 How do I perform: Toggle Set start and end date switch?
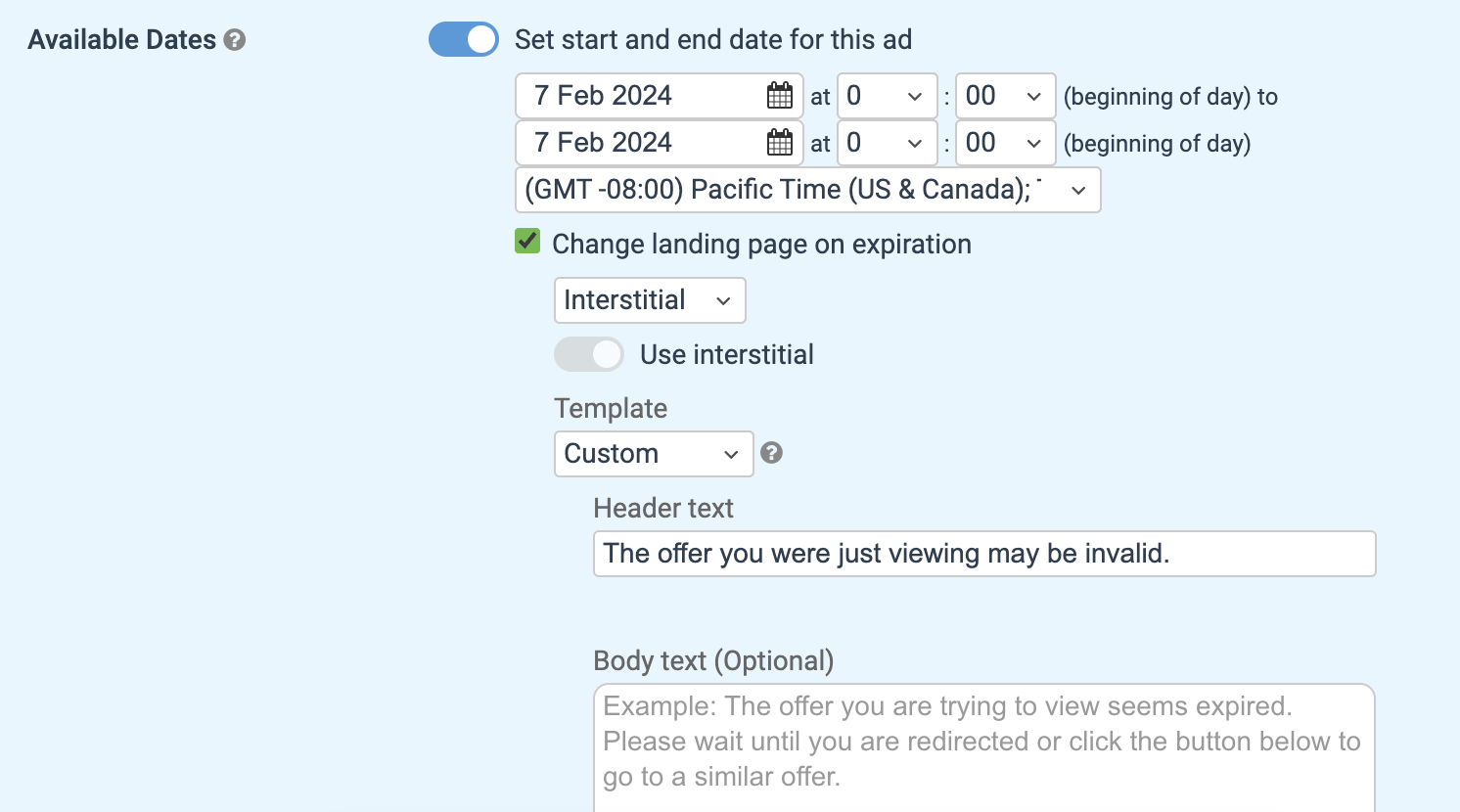click(x=464, y=39)
